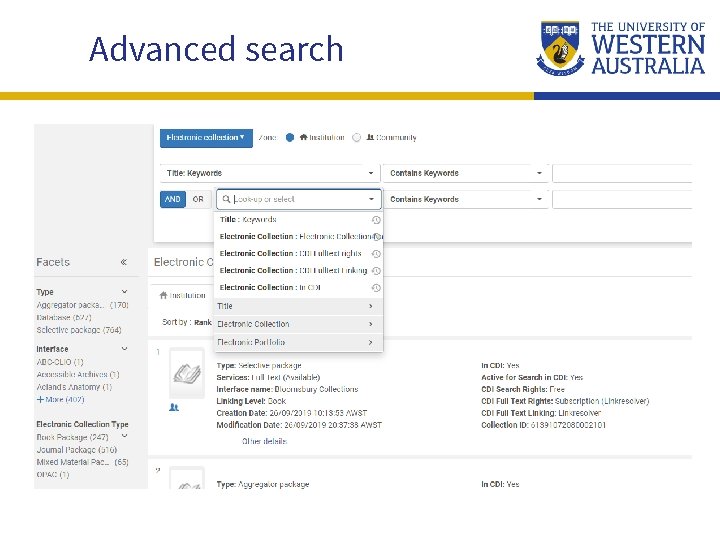Open the Institution results tab
This screenshot has width=720, height=540.
(182, 295)
